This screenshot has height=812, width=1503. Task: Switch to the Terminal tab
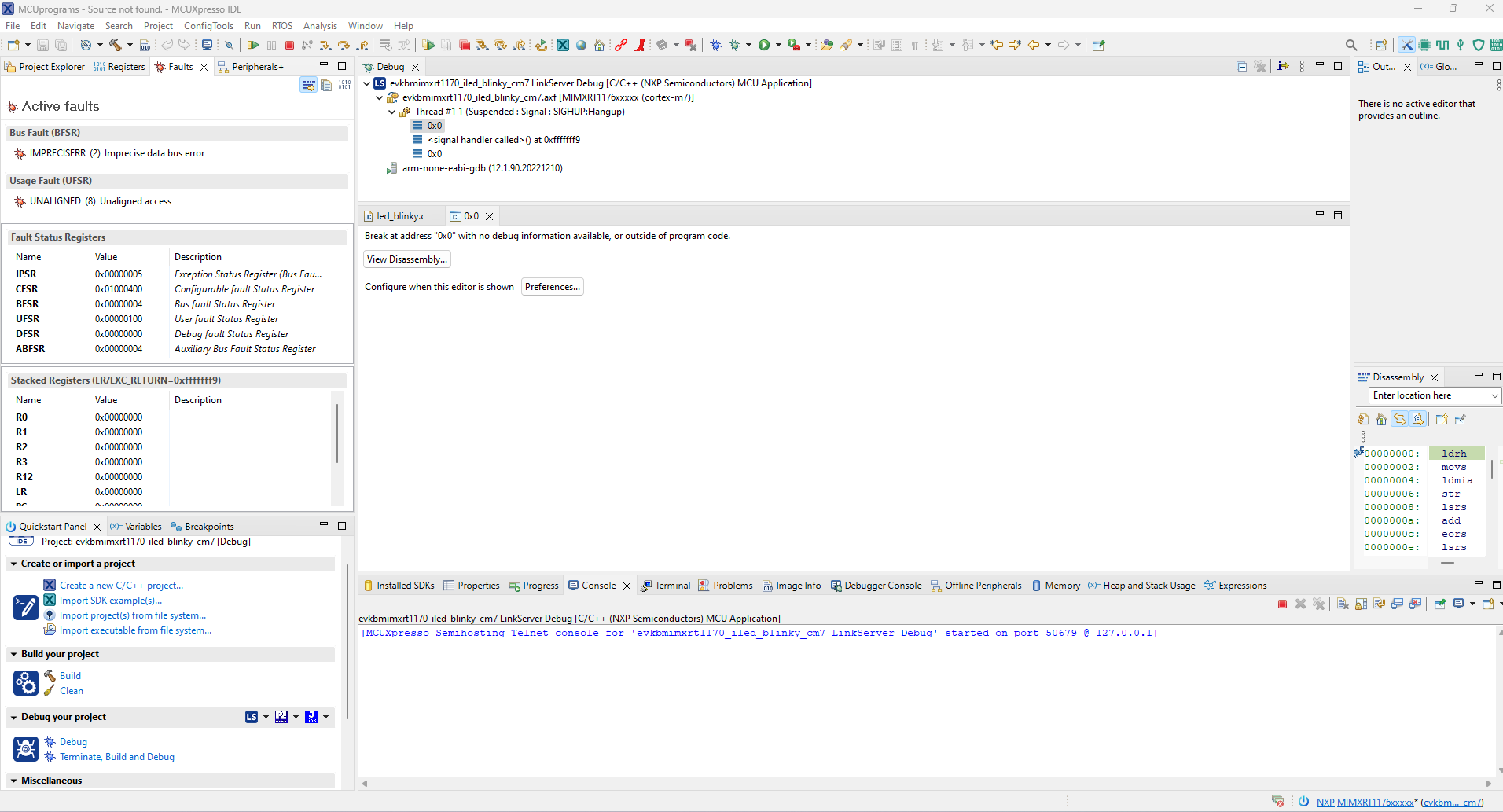[672, 585]
